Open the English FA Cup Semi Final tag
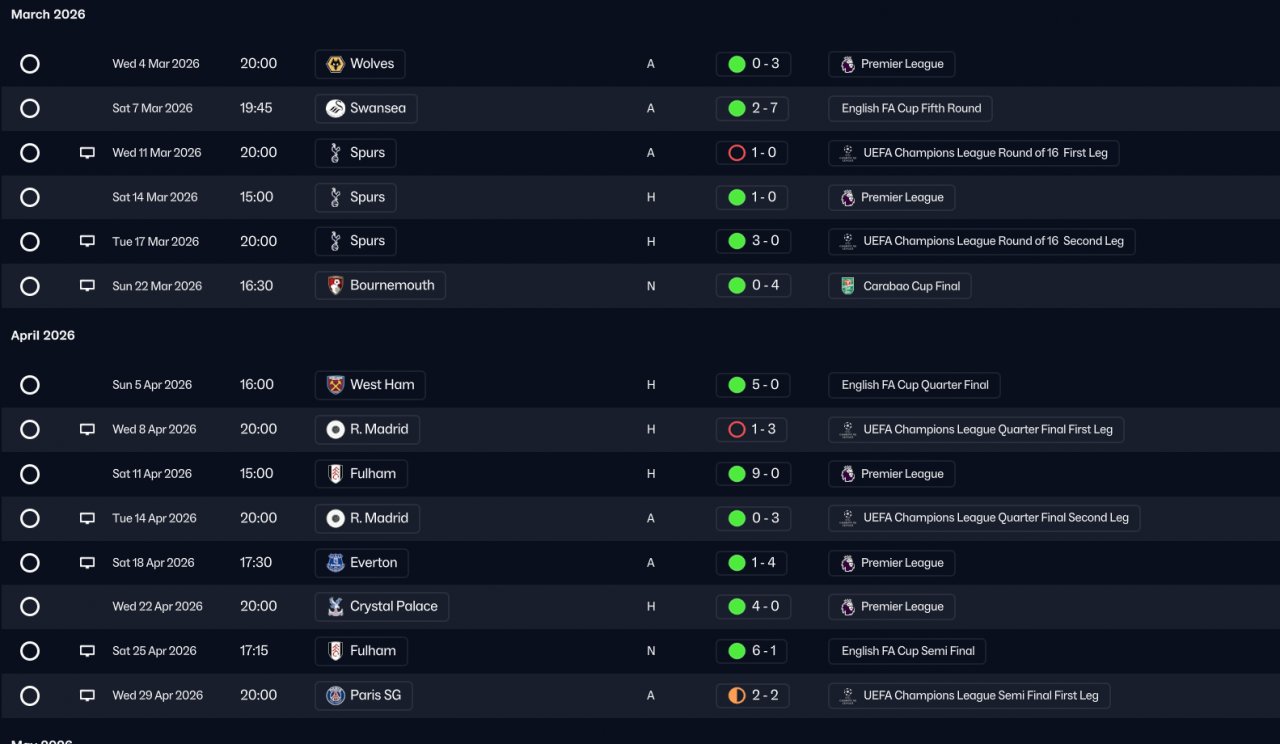This screenshot has height=744, width=1280. point(907,651)
